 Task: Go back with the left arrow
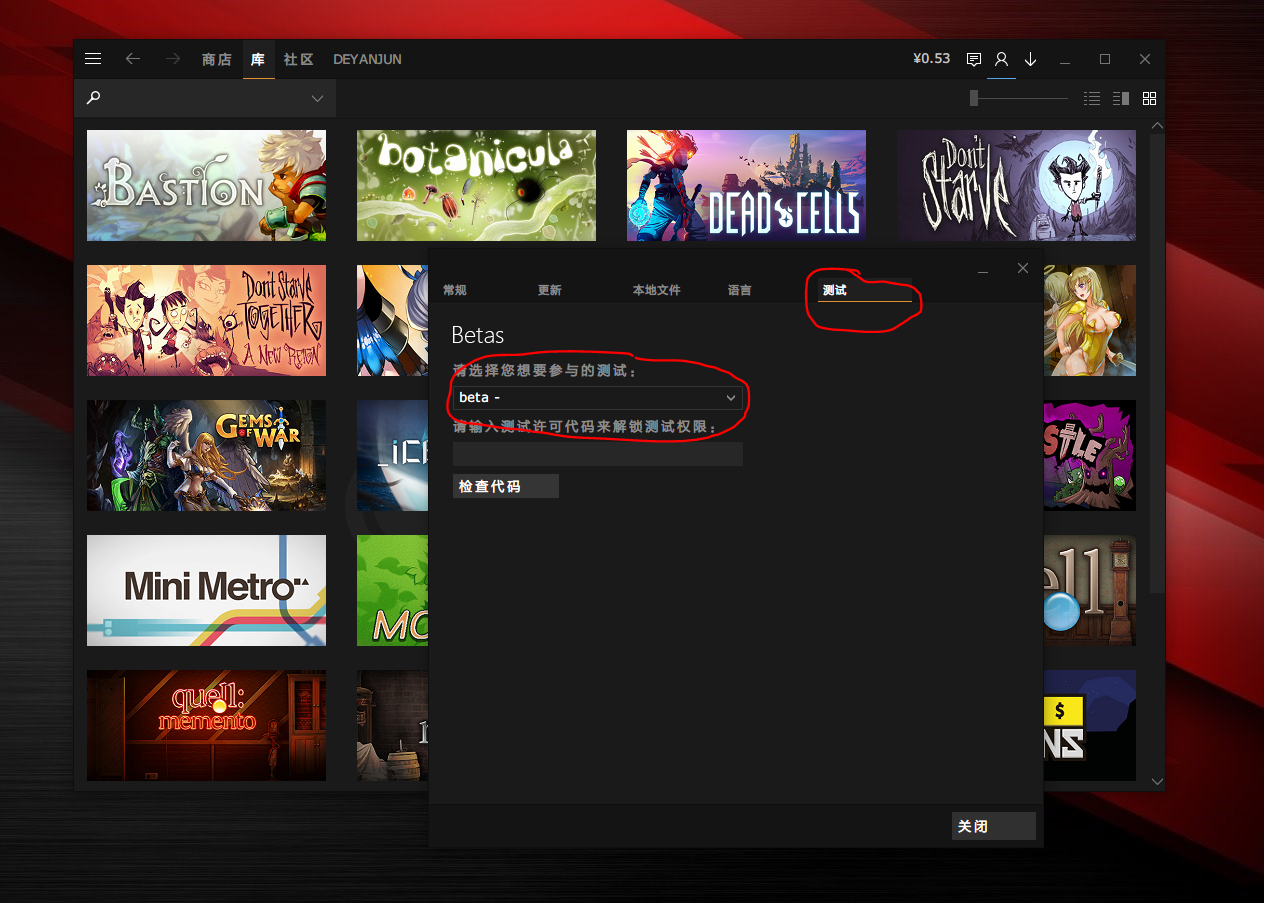132,59
